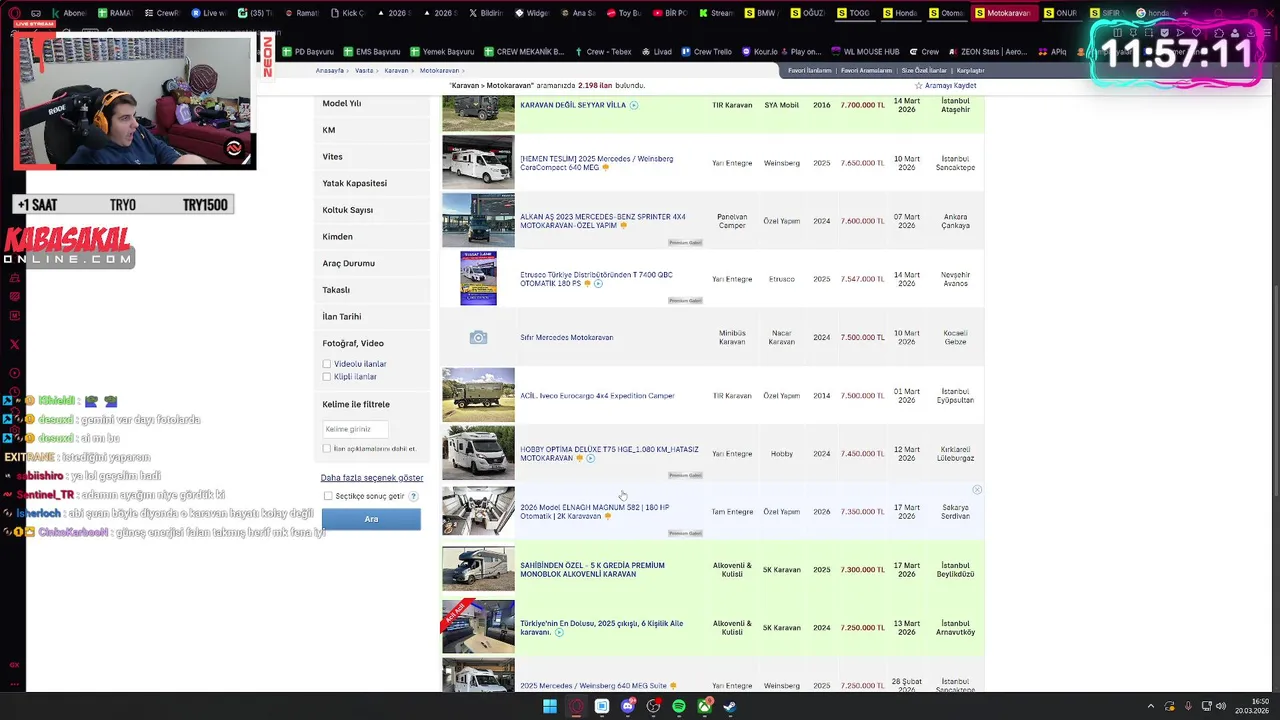
Task: Tick the Klipli ilanlar checkbox
Action: [x=327, y=377]
